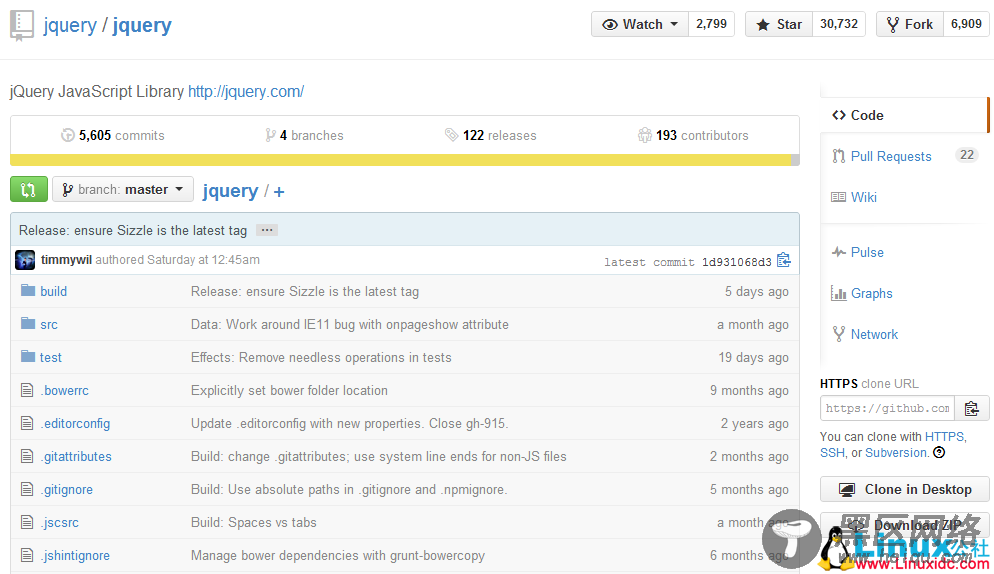994x574 pixels.
Task: Click the repository book icon beside jquery
Action: point(22,25)
